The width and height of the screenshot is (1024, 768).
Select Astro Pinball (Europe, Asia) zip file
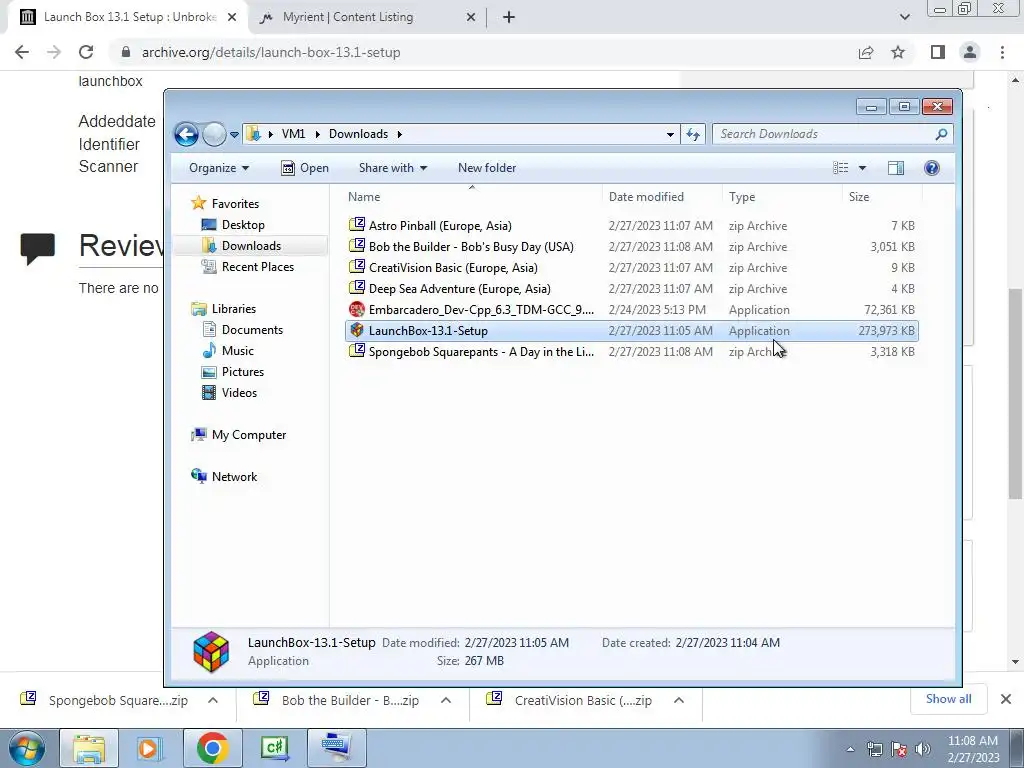[x=632, y=226]
